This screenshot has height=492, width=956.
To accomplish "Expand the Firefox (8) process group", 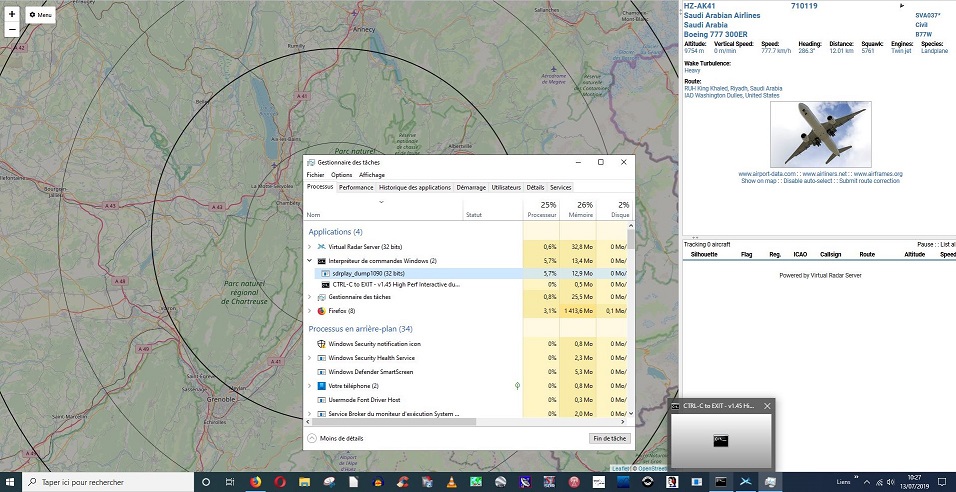I will (x=309, y=311).
